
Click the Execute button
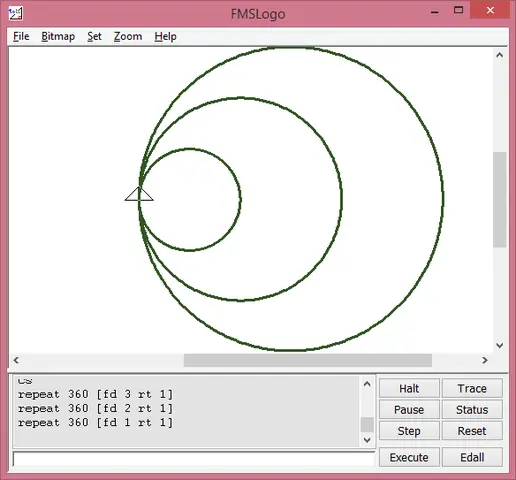[x=409, y=457]
